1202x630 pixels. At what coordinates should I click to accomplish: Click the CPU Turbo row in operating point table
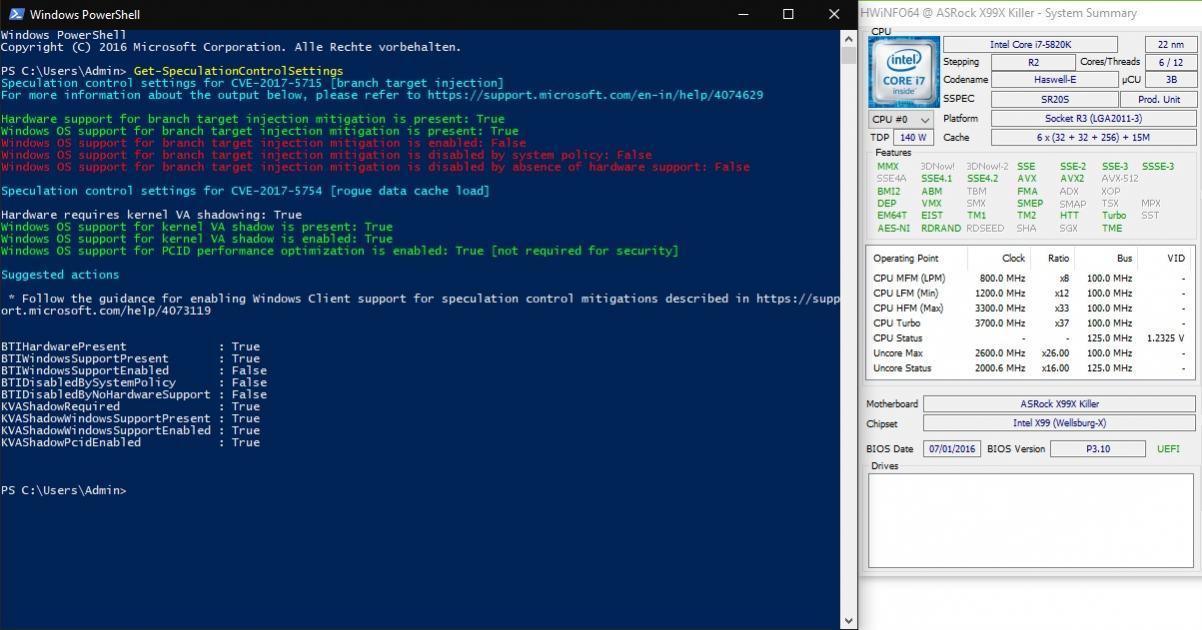tap(1030, 323)
